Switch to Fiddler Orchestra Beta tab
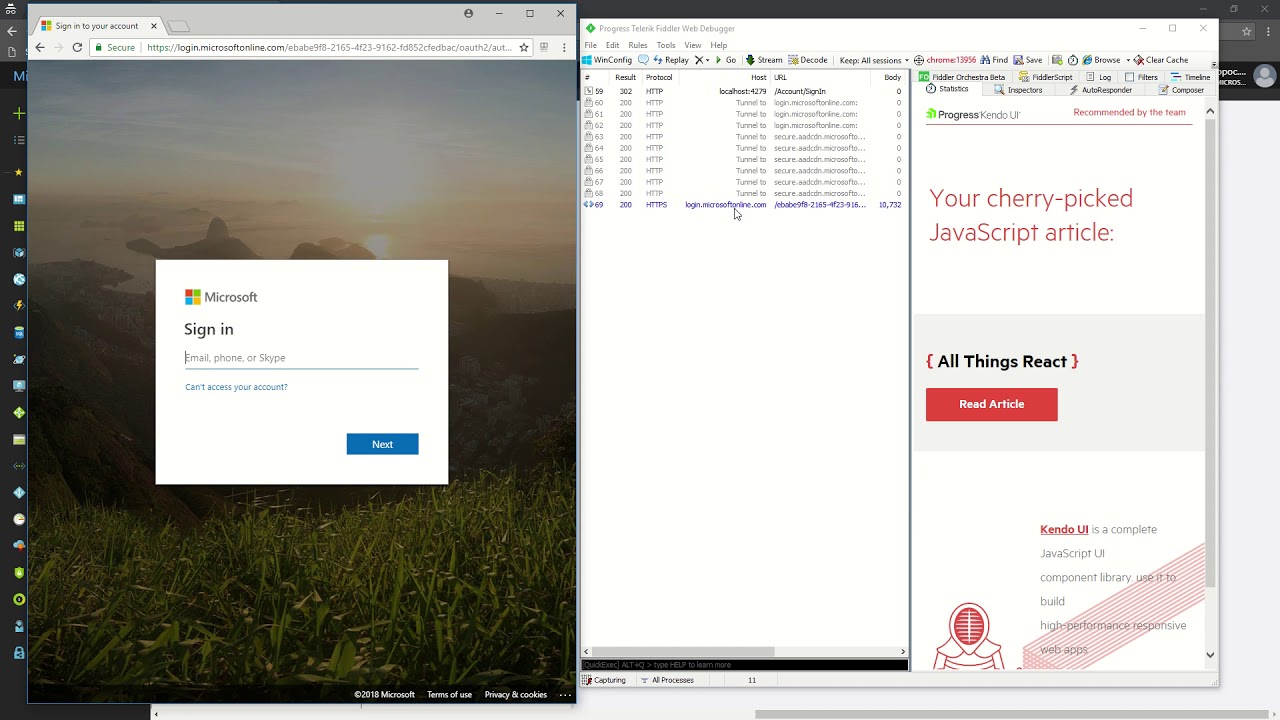Screen dimensions: 1280x720 [x=961, y=77]
